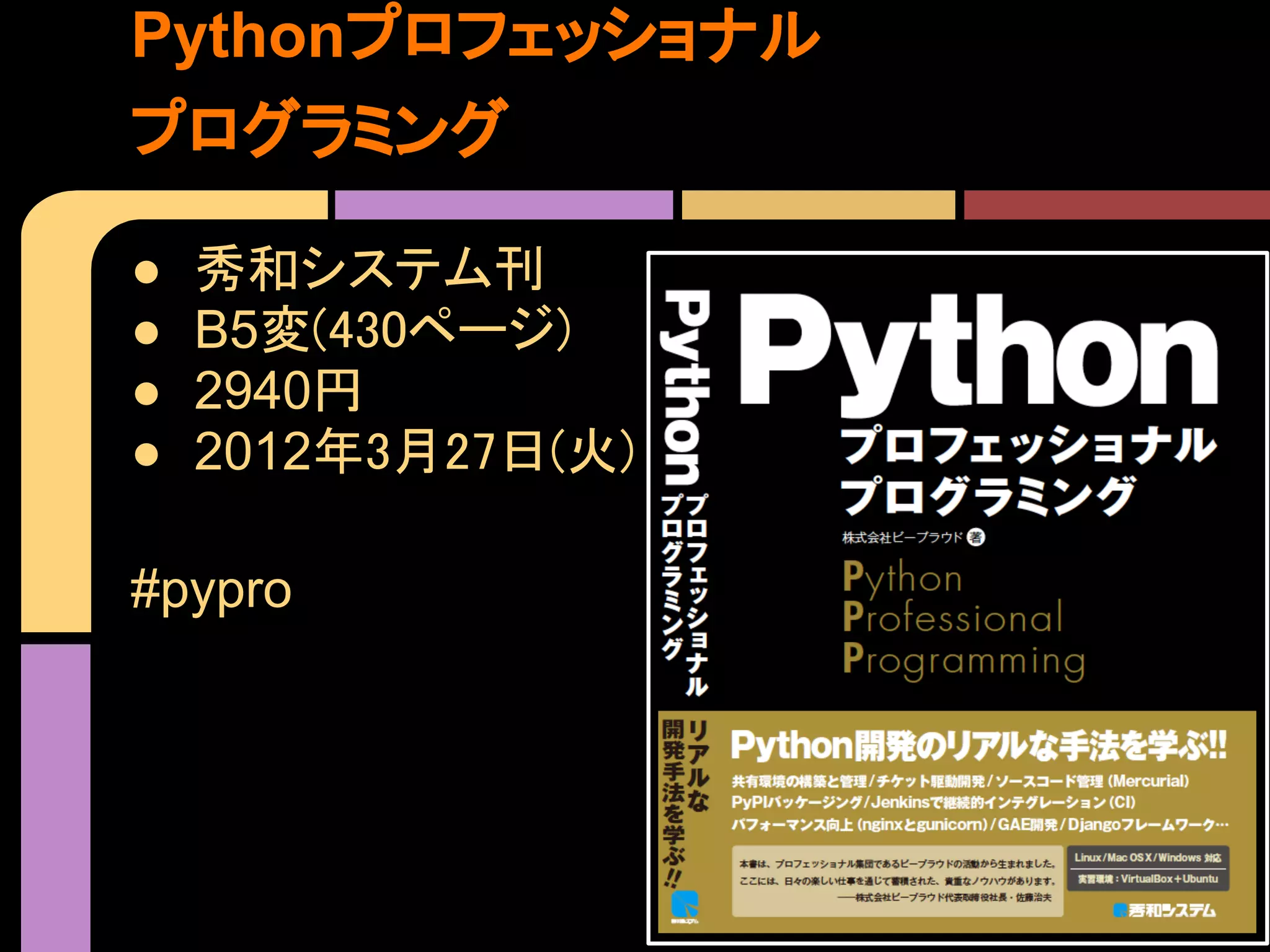
Task: Click the vertical 'Python' title on the spine
Action: 685,387
